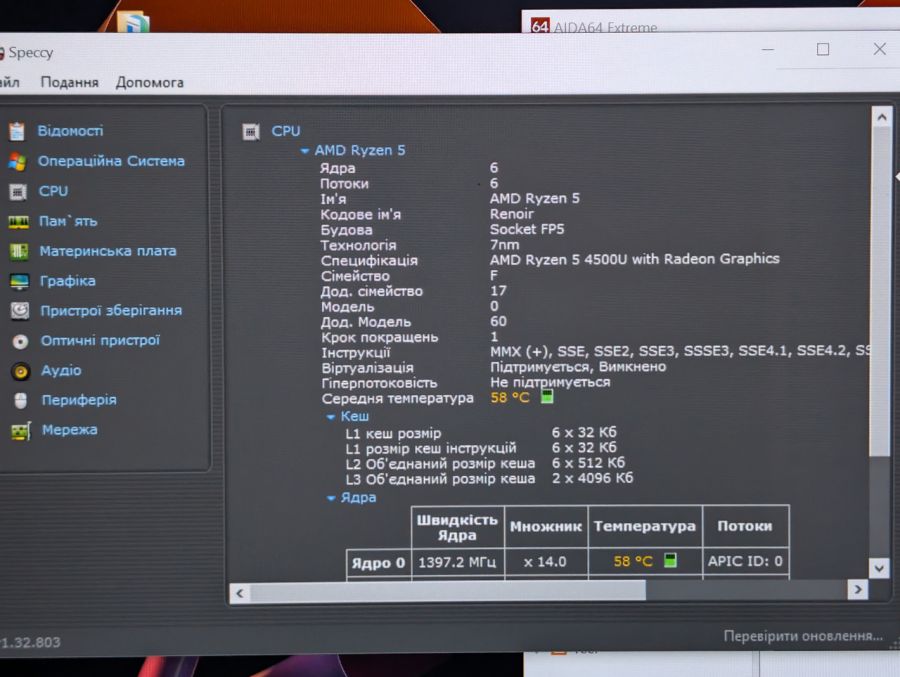Click the green temperature indicator in Ядро 0 row
This screenshot has height=677, width=900.
coord(670,560)
